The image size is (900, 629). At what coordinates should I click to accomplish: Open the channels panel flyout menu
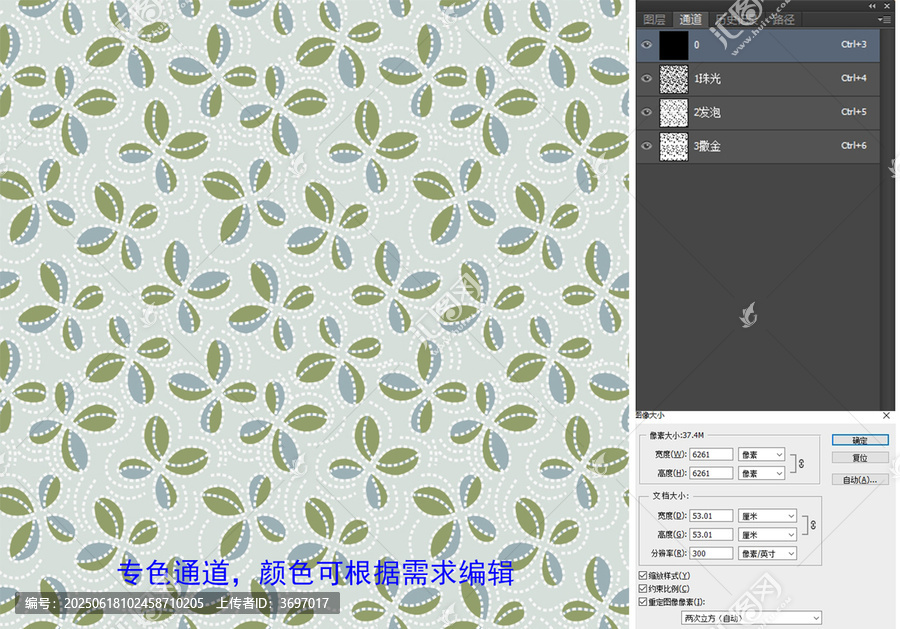pyautogui.click(x=884, y=20)
